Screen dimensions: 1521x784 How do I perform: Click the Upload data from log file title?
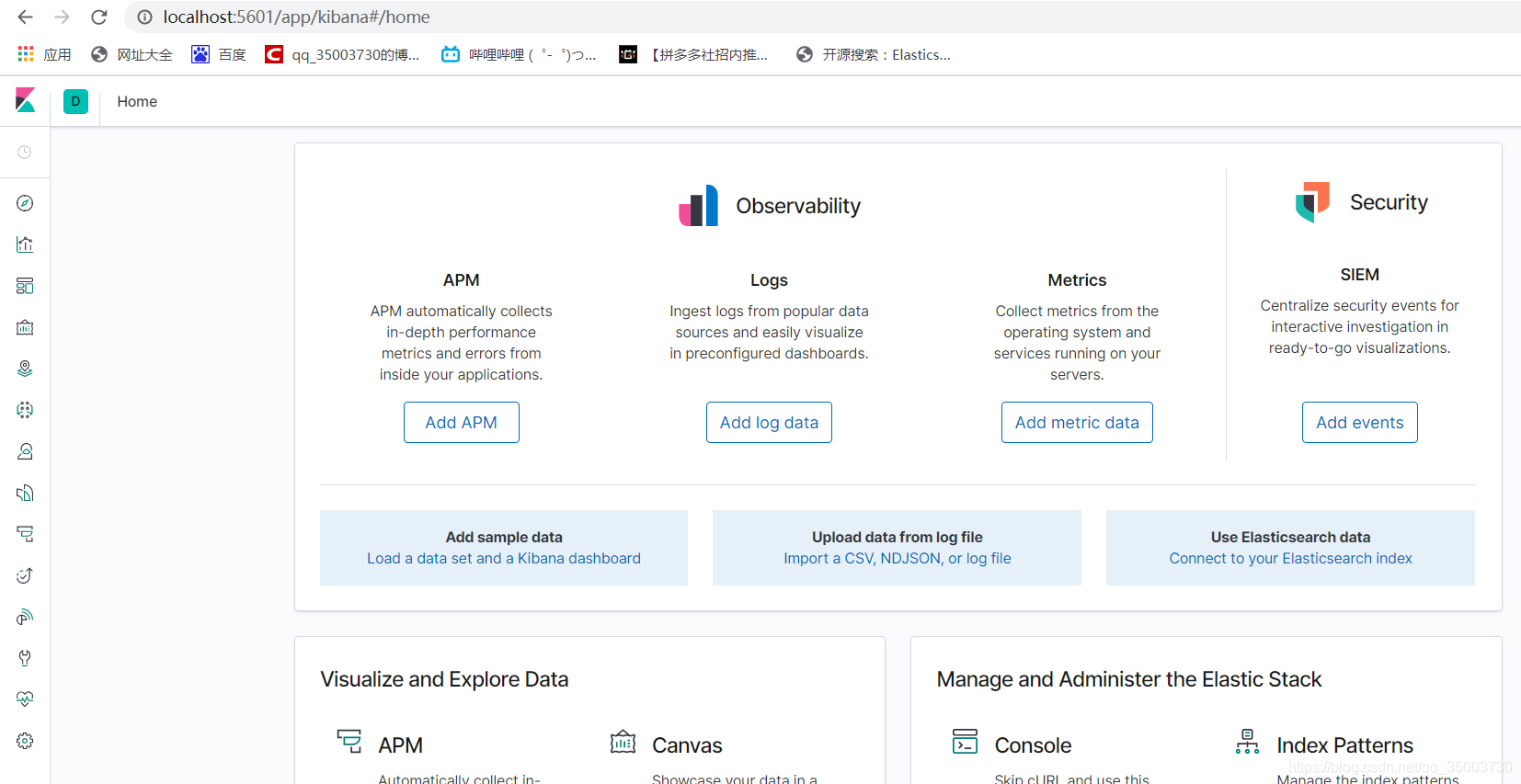pos(898,537)
